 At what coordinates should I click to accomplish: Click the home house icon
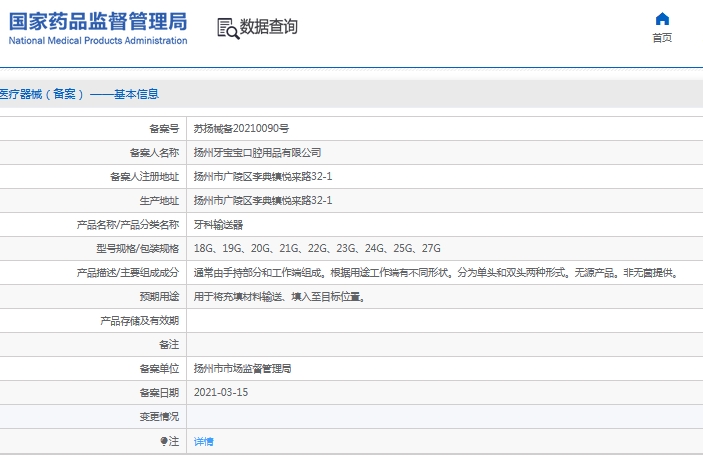(662, 19)
